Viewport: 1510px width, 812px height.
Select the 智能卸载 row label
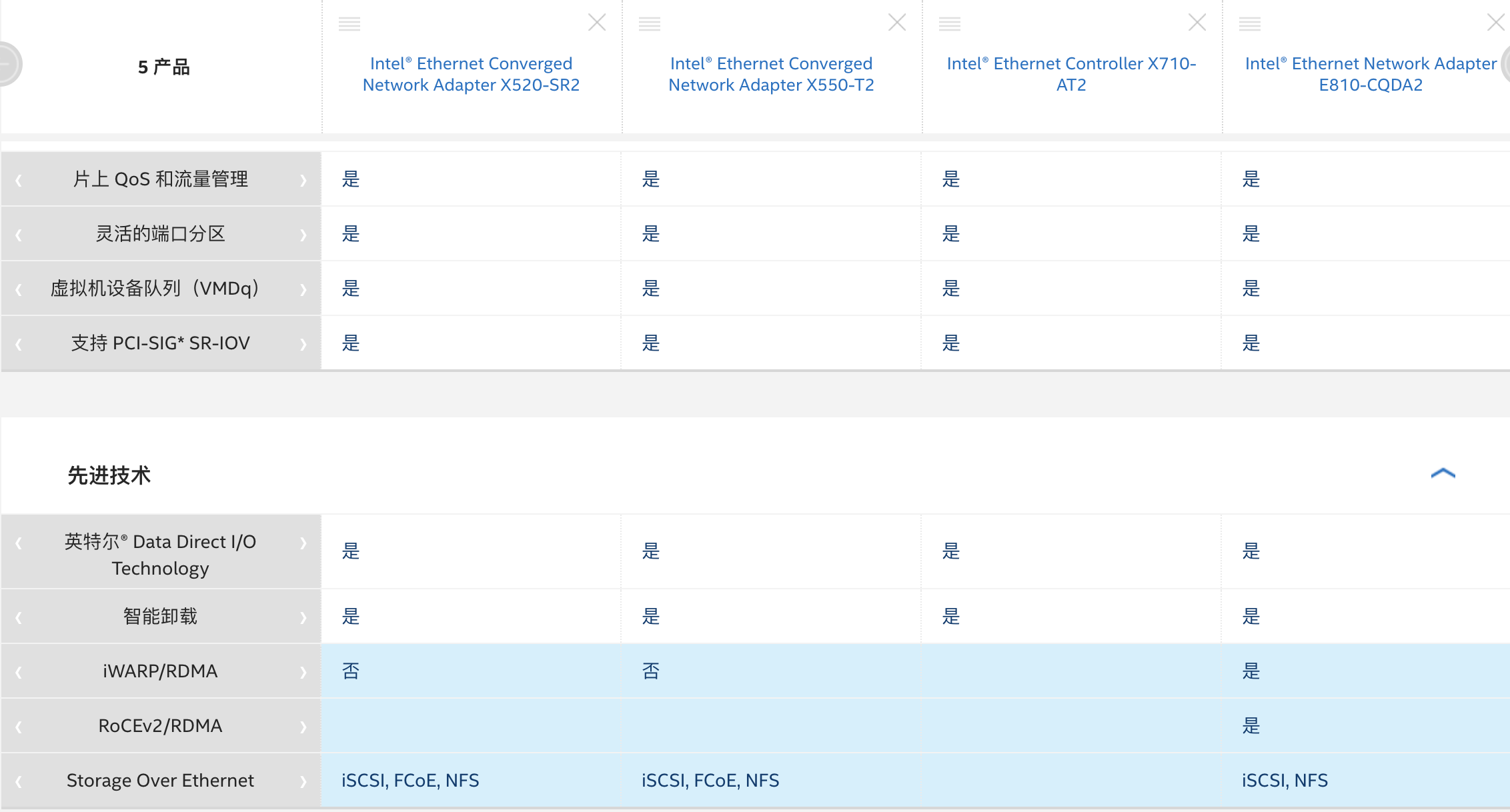[x=160, y=616]
